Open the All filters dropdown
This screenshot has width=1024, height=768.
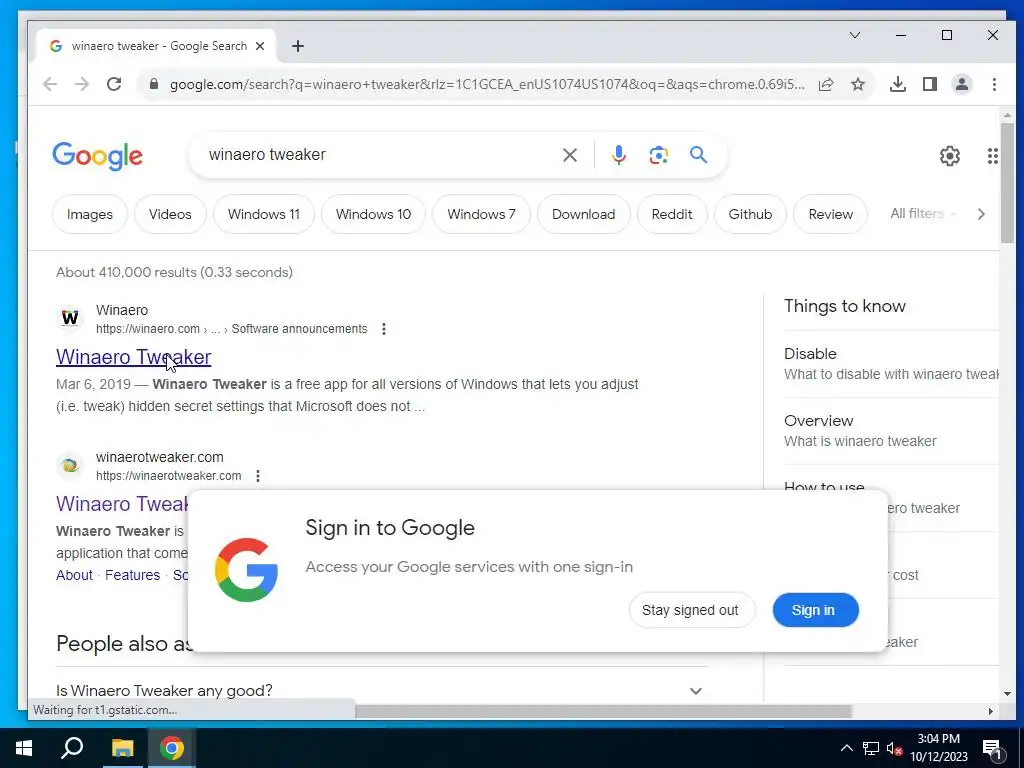click(923, 214)
